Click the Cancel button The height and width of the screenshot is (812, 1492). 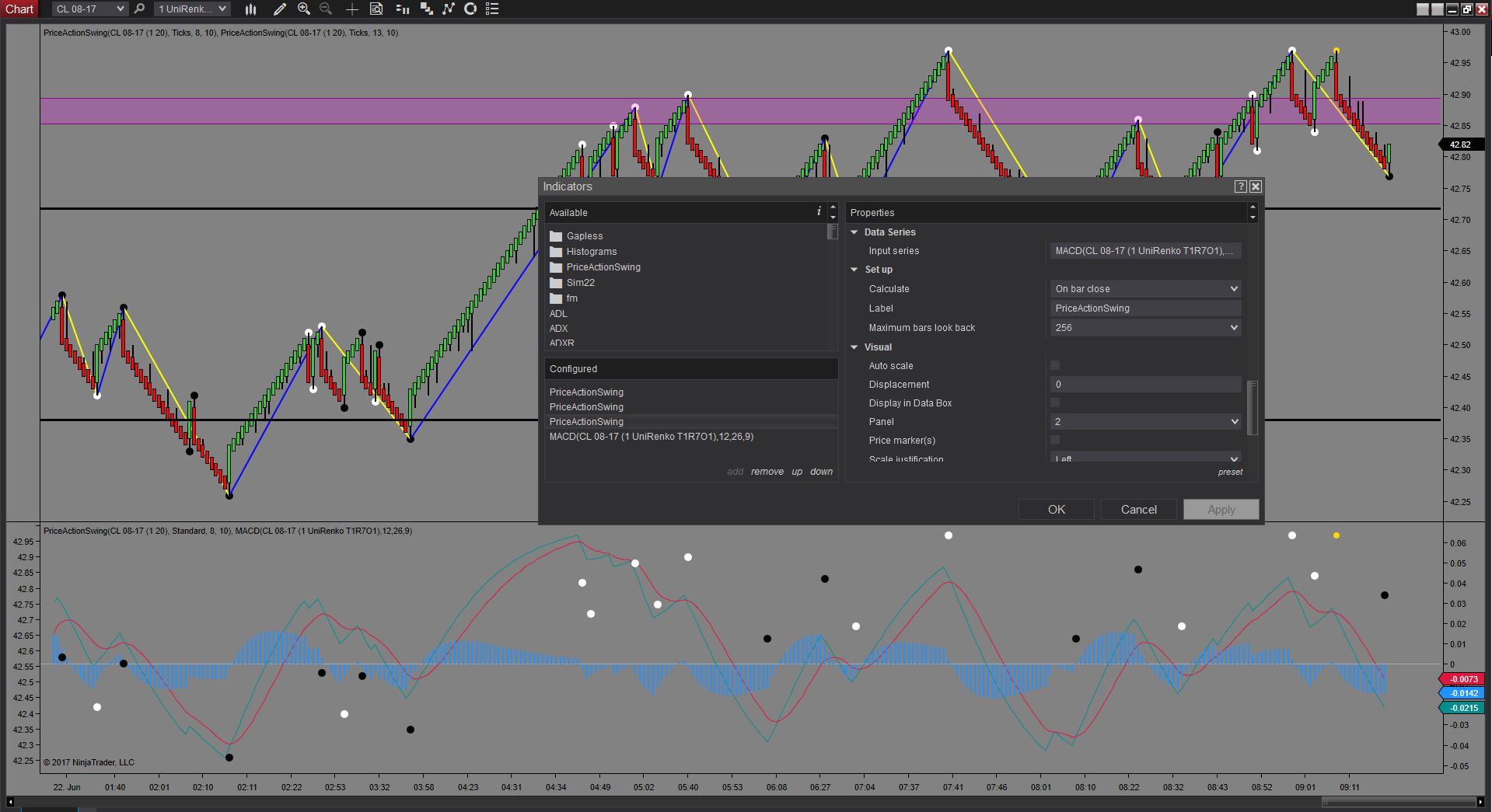(1139, 510)
